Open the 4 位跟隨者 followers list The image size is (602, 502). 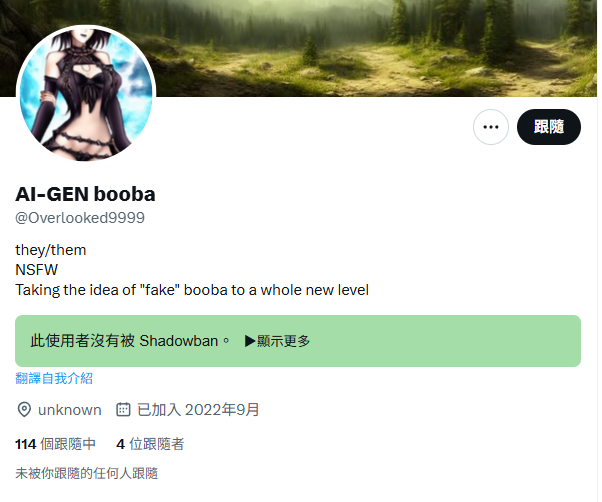[150, 444]
